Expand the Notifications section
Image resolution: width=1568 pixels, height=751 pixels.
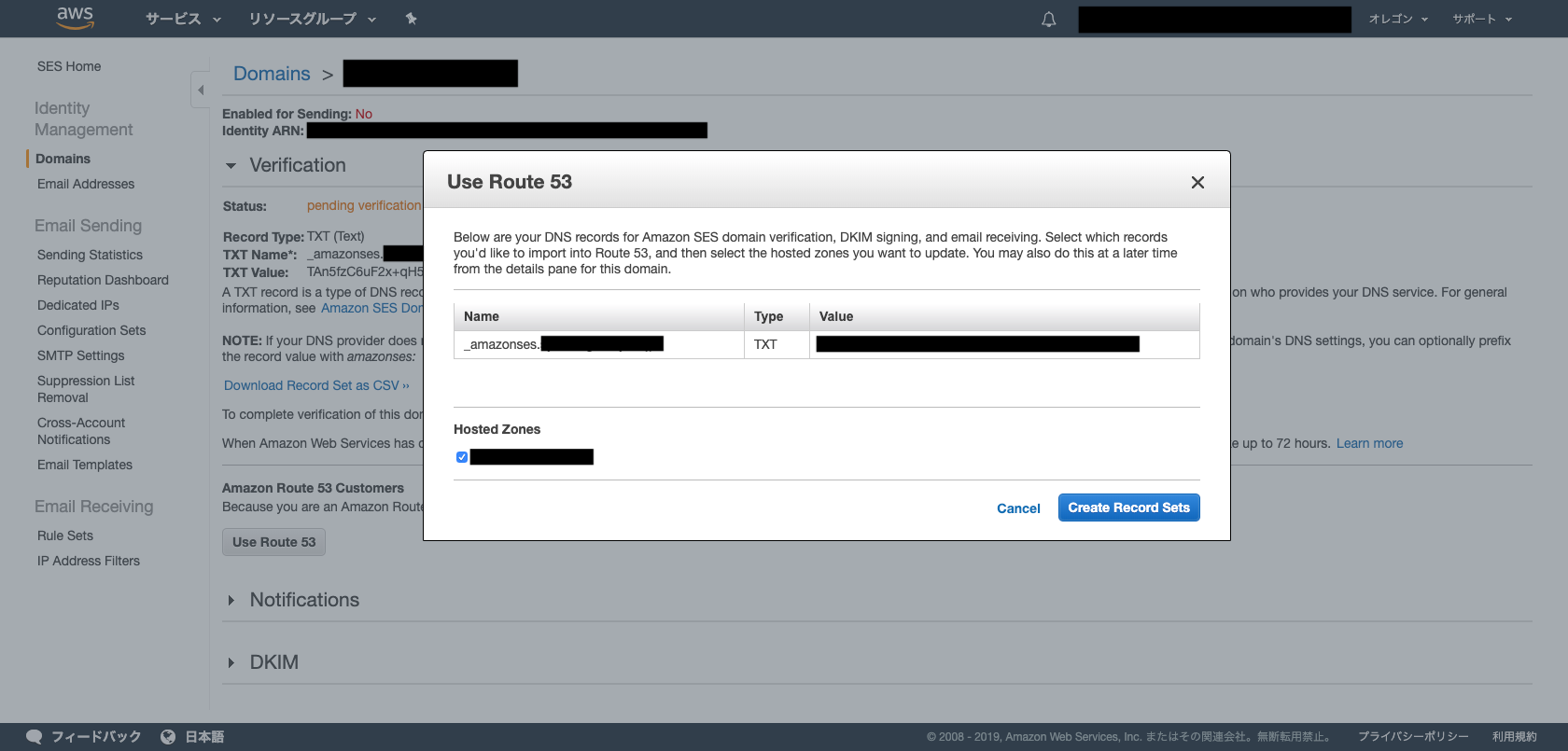pyautogui.click(x=231, y=600)
